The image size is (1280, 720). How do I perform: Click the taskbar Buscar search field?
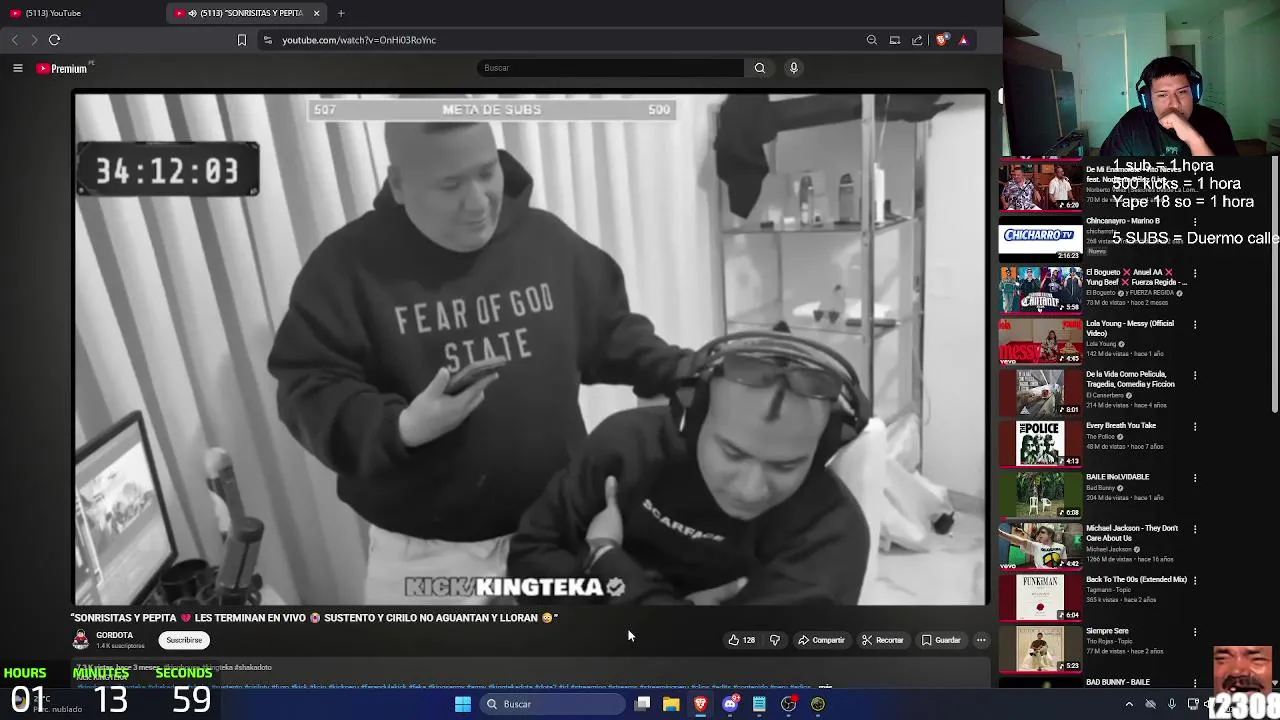coord(552,704)
